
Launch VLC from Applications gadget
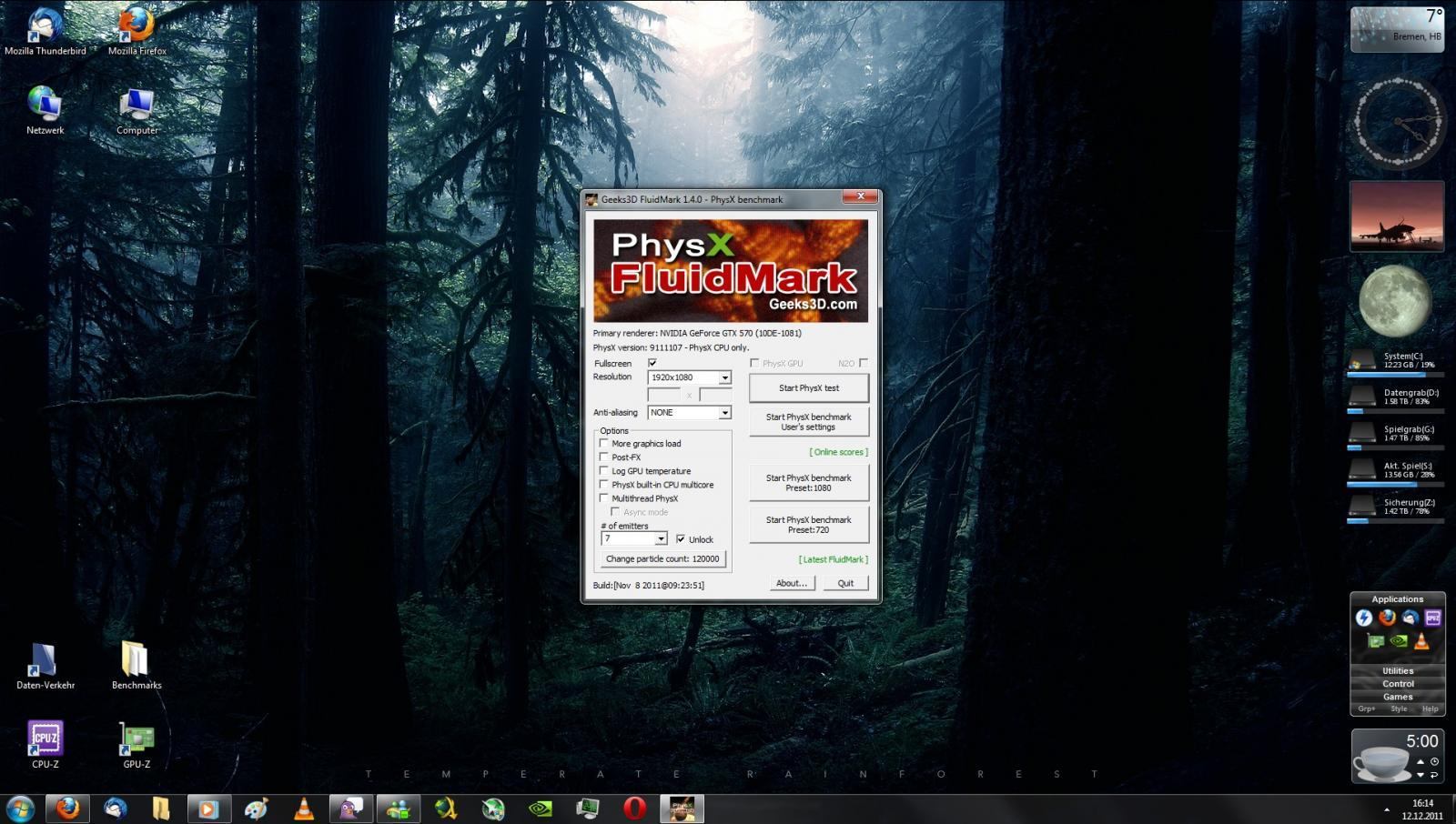(x=1421, y=641)
